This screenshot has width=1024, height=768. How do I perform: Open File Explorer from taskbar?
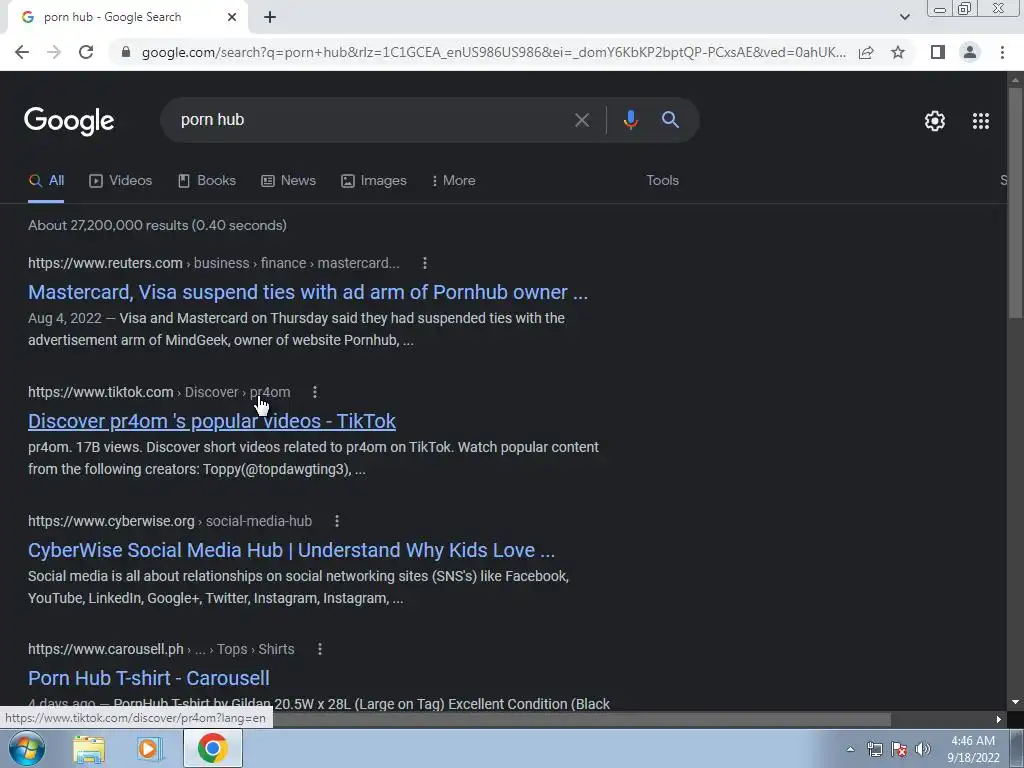click(89, 748)
